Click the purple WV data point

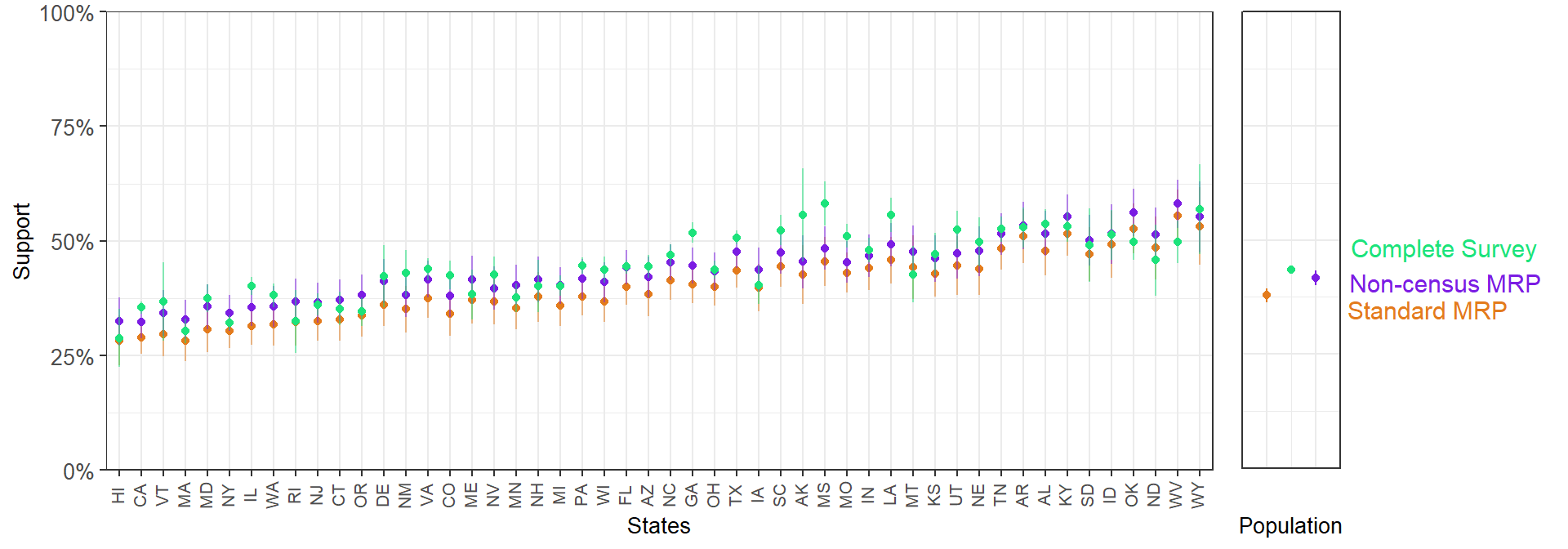(x=1178, y=203)
